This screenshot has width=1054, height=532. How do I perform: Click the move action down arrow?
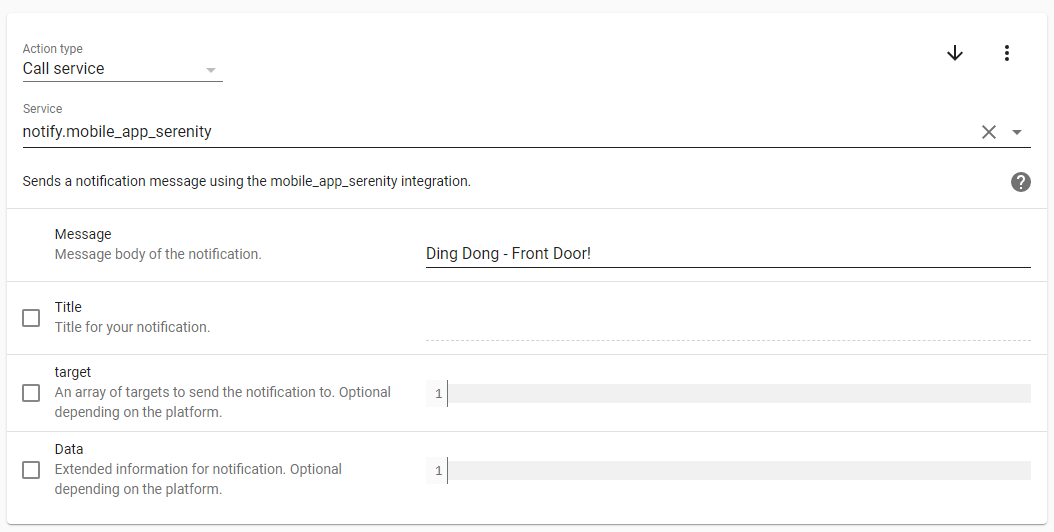pos(955,53)
